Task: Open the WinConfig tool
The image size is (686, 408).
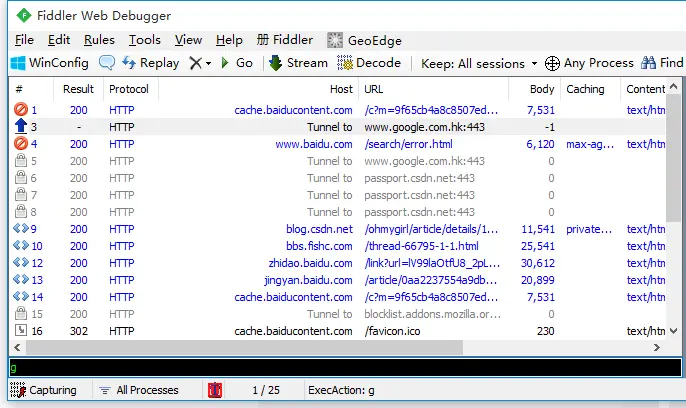Action: (49, 63)
